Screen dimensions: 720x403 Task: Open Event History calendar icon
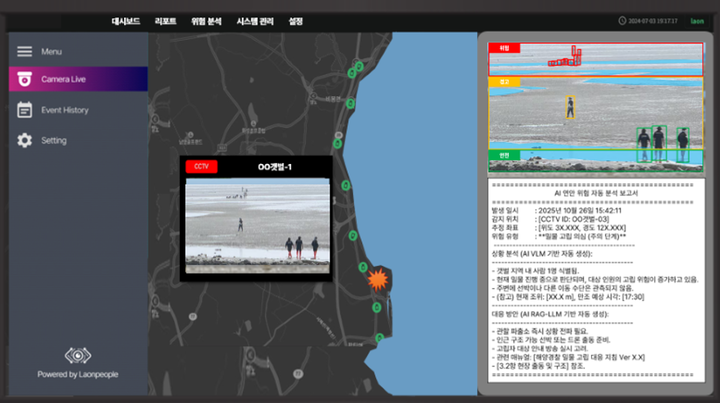click(24, 110)
